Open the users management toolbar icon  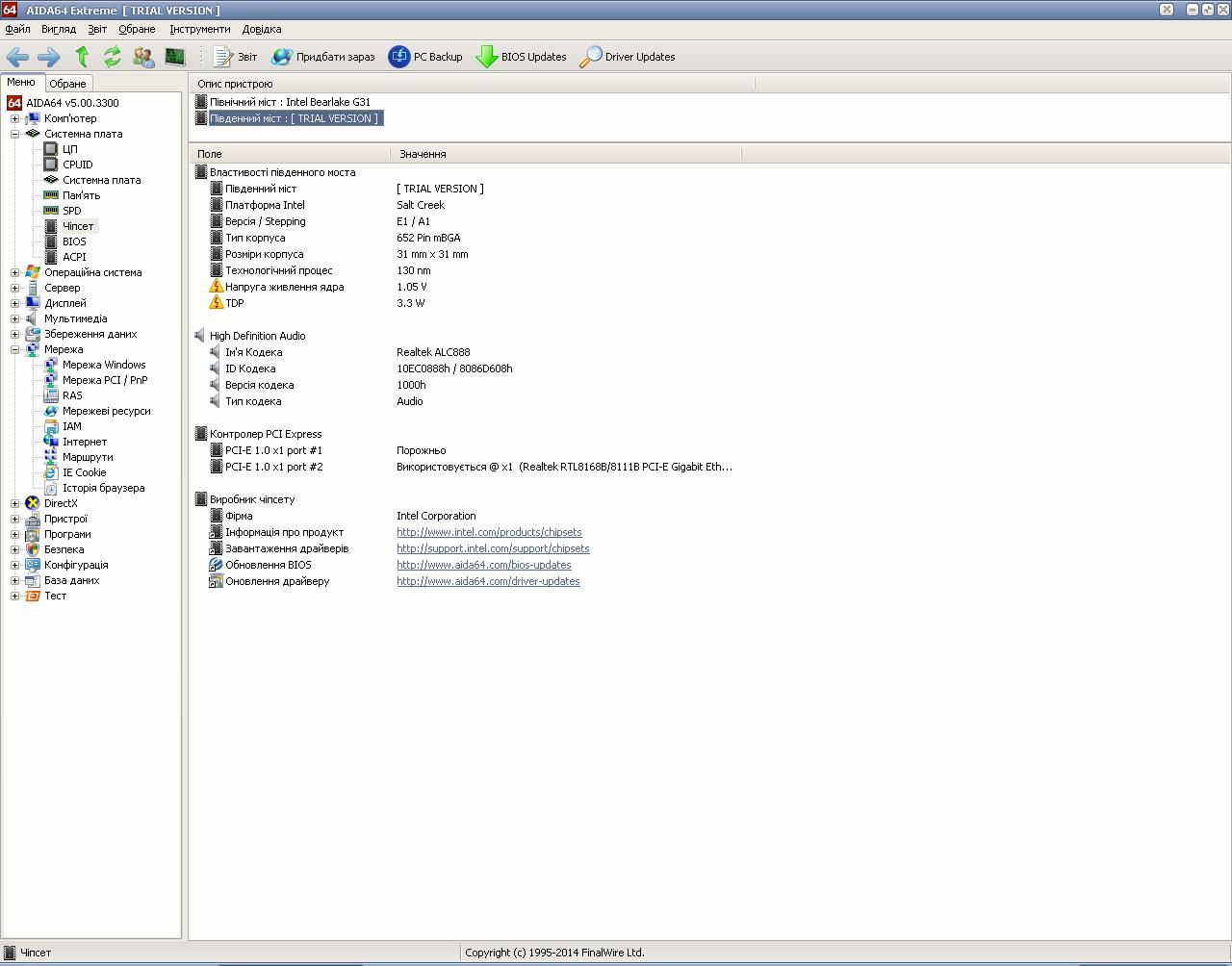[143, 57]
